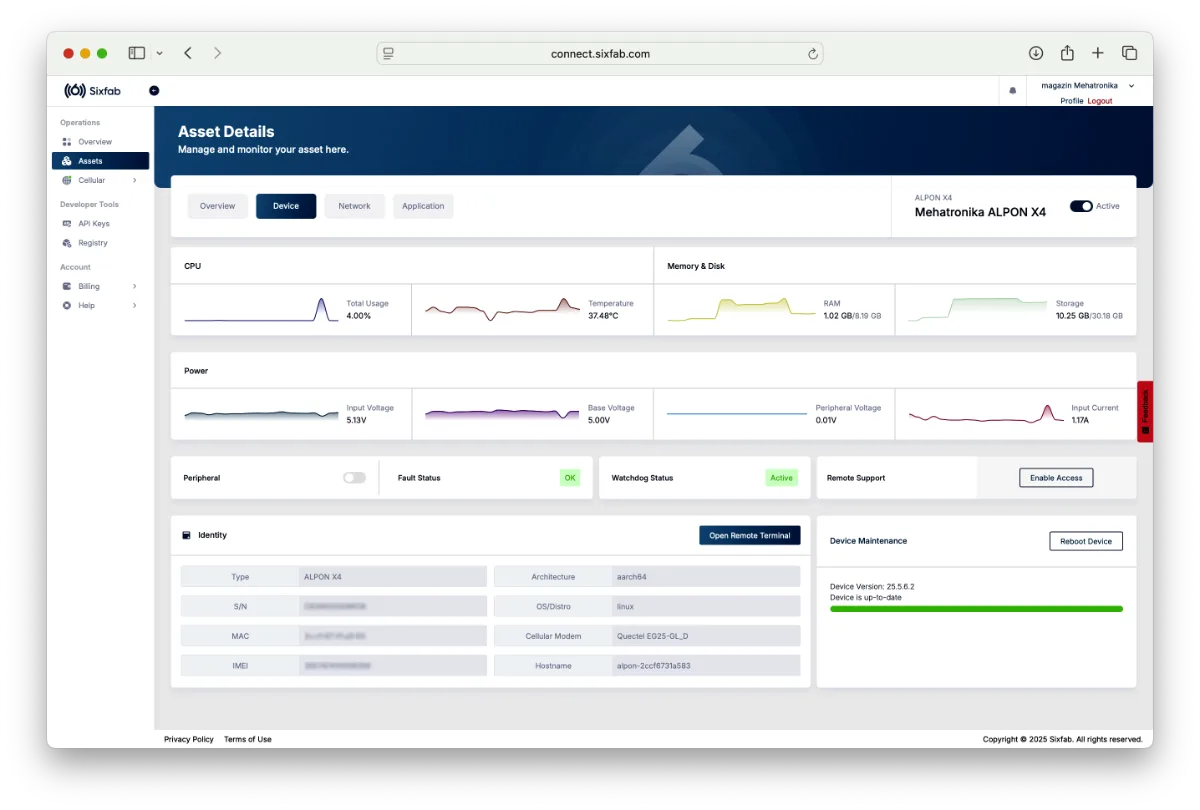Enable the Peripheral switch
Image resolution: width=1200 pixels, height=810 pixels.
[354, 478]
